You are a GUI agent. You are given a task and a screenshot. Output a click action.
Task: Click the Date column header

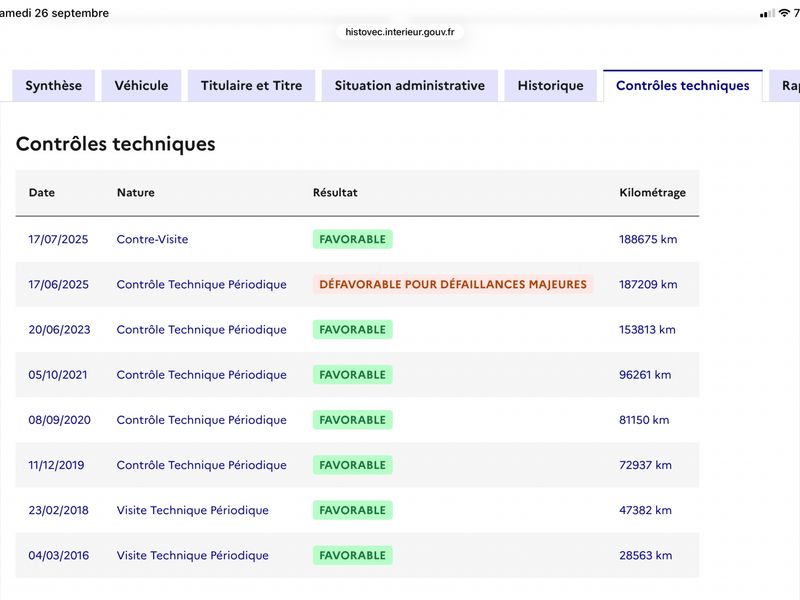pyautogui.click(x=42, y=192)
